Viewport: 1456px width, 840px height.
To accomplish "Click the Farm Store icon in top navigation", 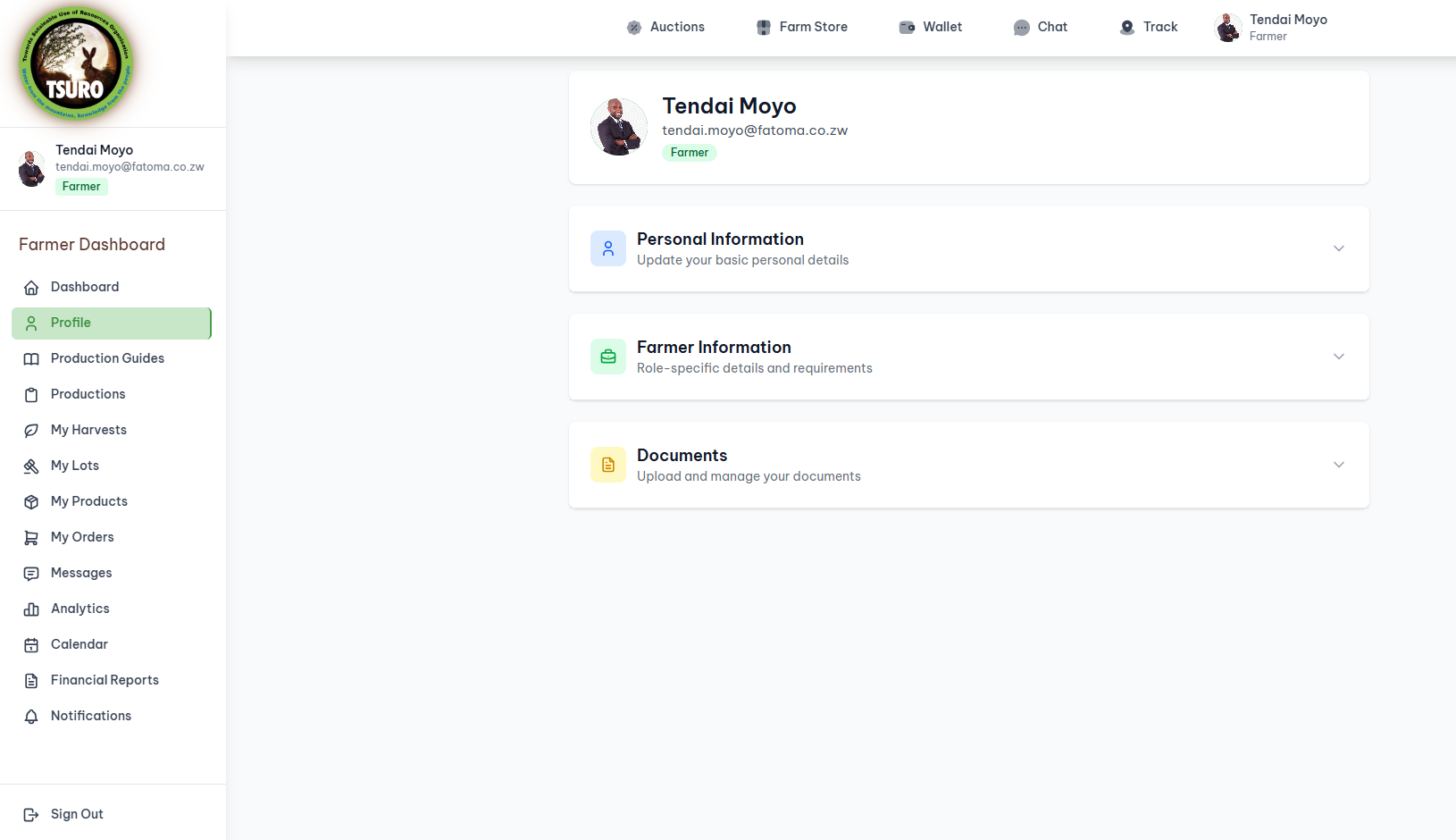I will tap(763, 27).
